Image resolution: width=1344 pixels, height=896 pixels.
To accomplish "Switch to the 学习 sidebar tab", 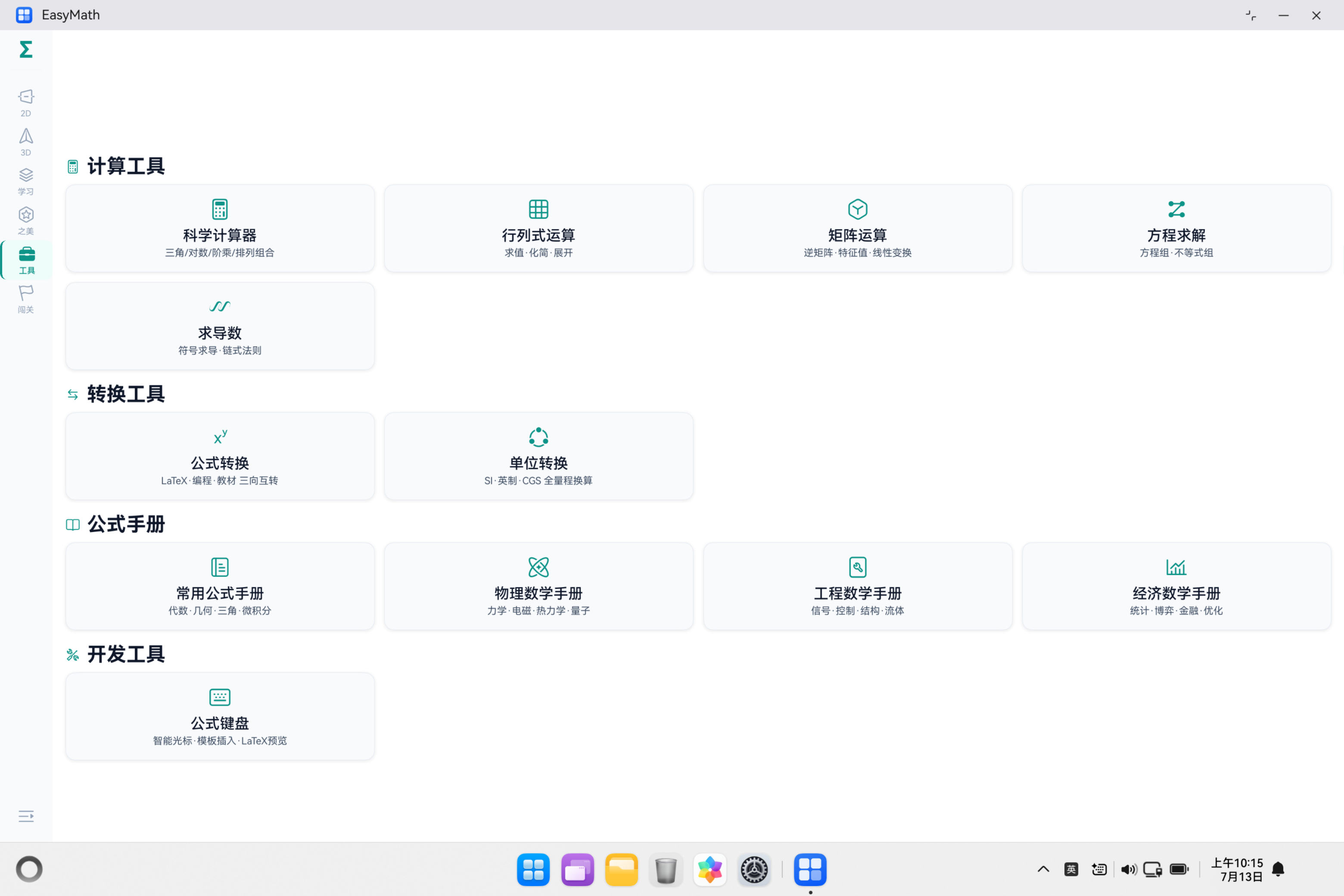I will pyautogui.click(x=26, y=182).
